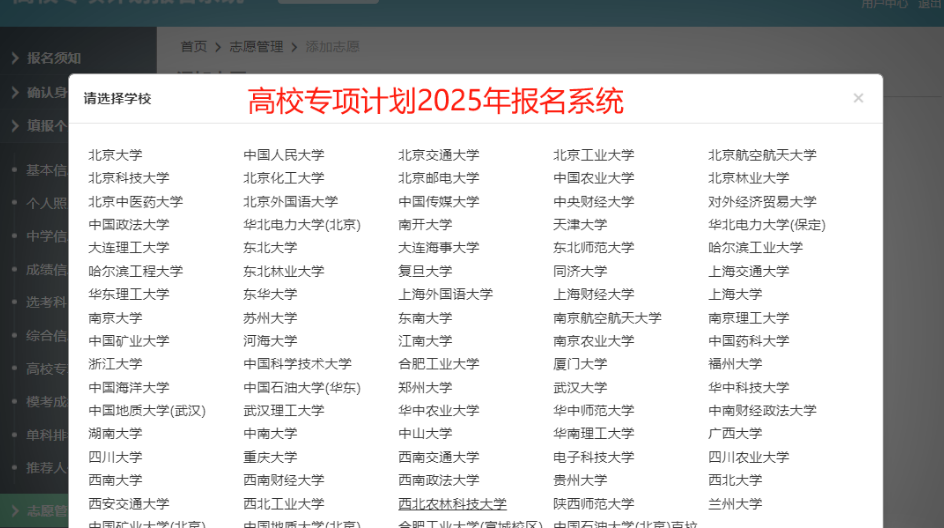The width and height of the screenshot is (944, 528).
Task: Expand the 填报个 sidebar section
Action: click(46, 126)
